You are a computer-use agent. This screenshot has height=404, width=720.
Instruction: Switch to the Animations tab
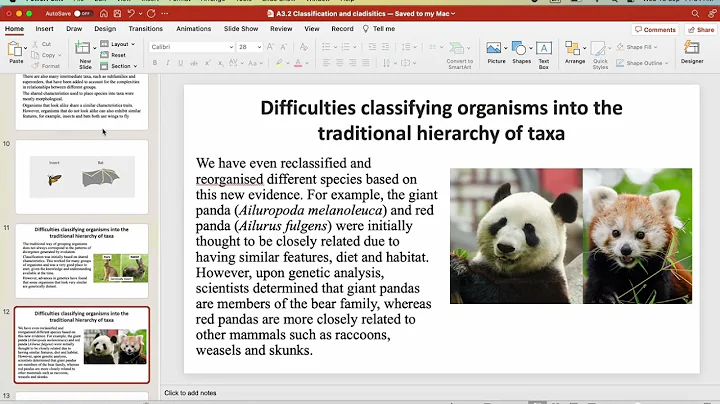pos(194,28)
